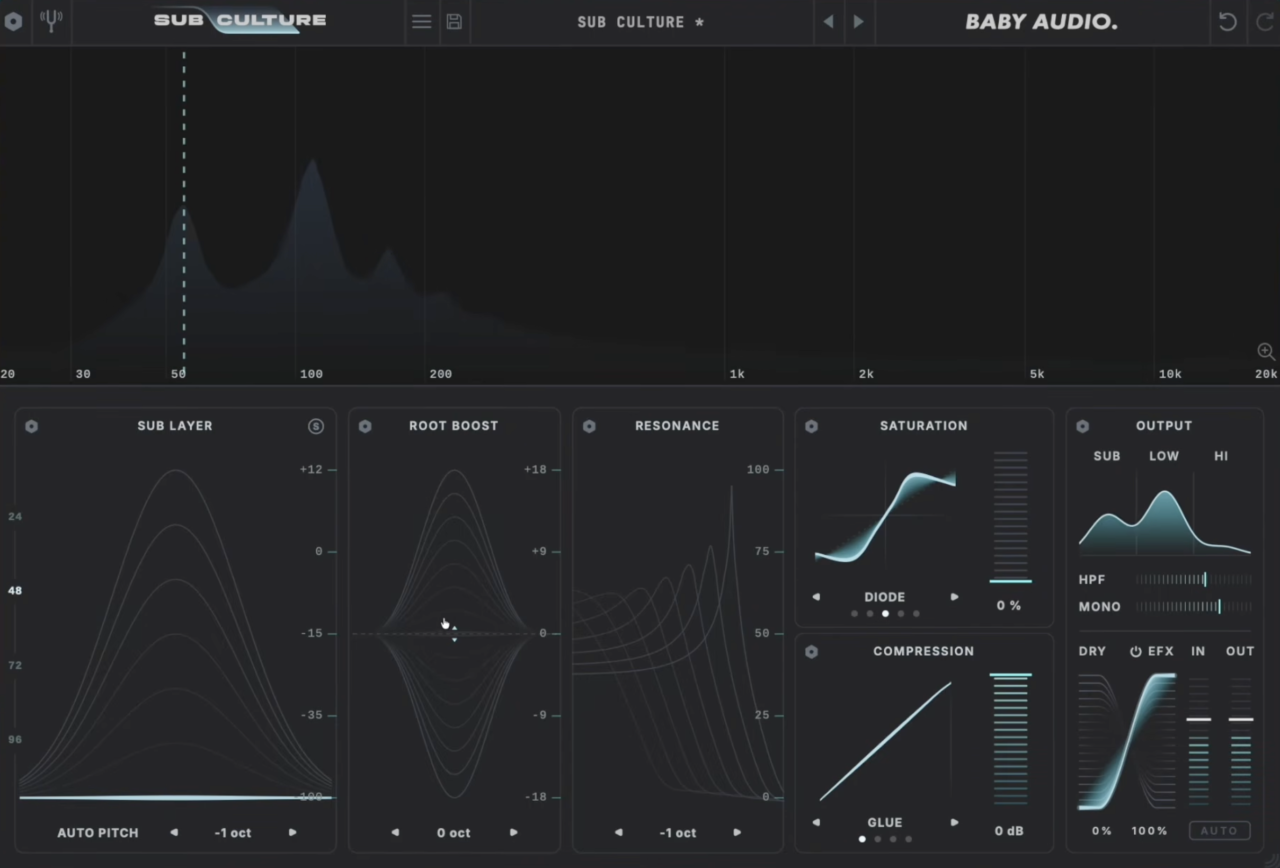Click the save preset floppy icon
The width and height of the screenshot is (1280, 868).
(454, 22)
